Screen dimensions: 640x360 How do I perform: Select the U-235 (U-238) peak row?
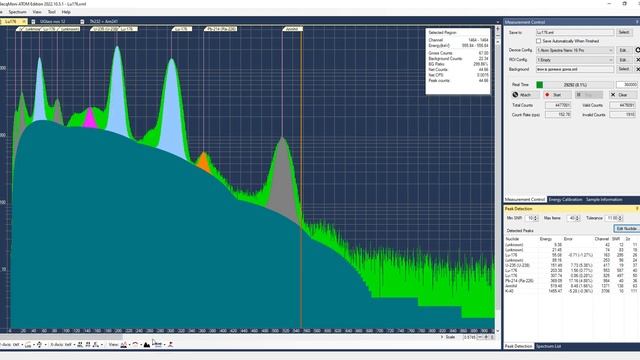tap(571, 265)
